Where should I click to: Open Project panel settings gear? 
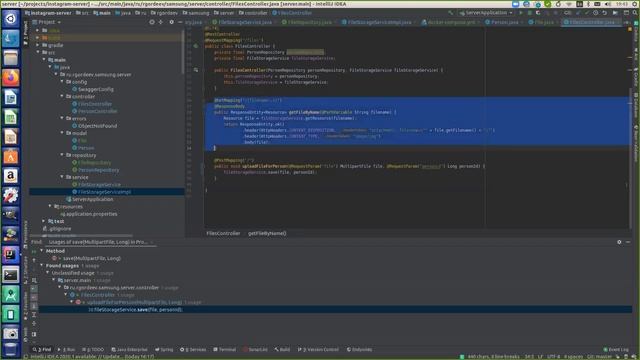tap(171, 22)
